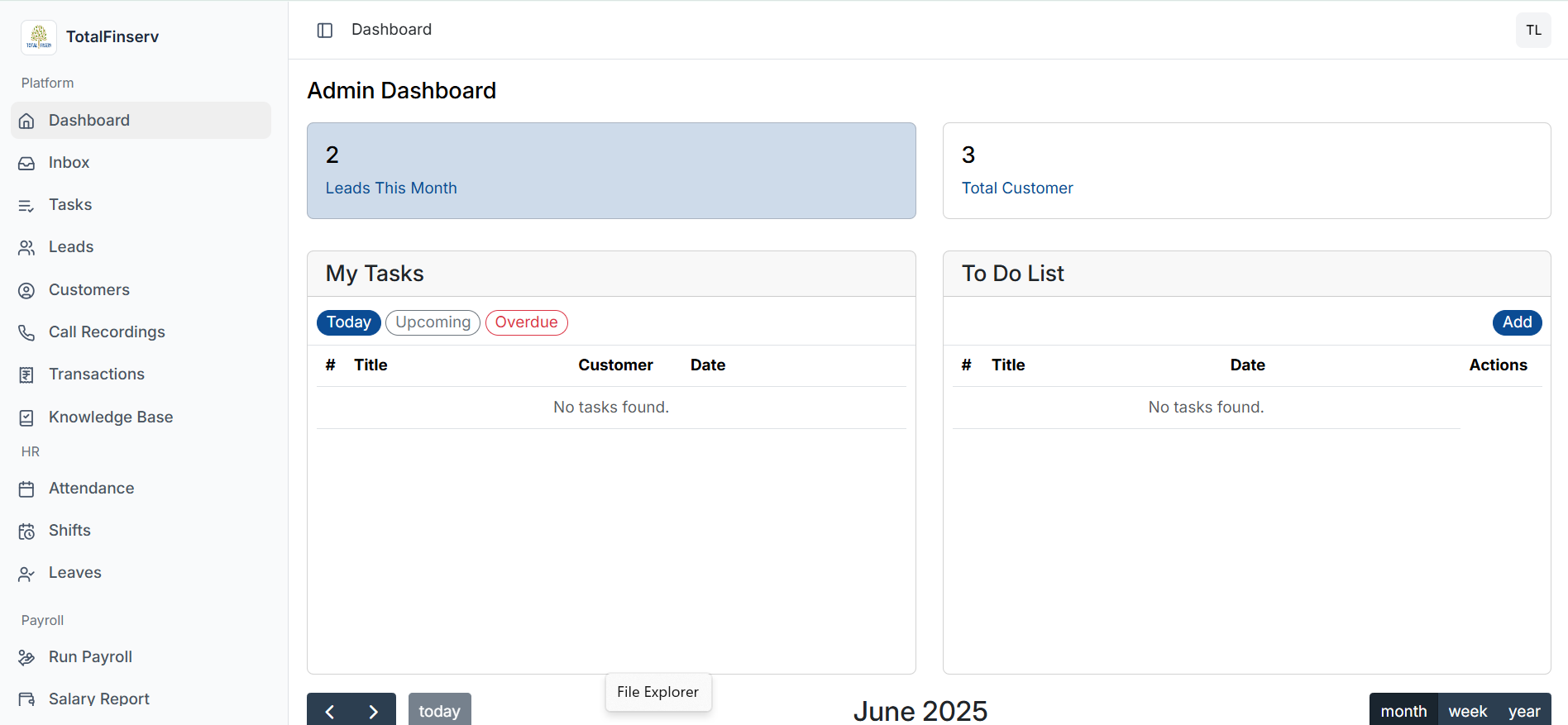
Task: Open Customers in the sidebar
Action: 141,290
